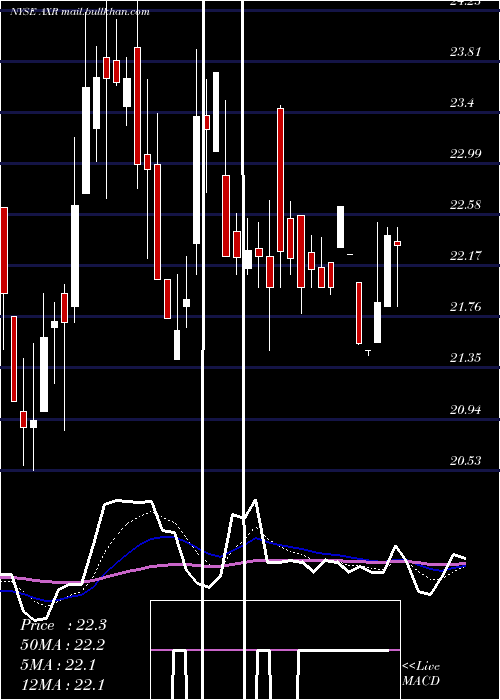Click the 20.53 price axis label

click(465, 460)
